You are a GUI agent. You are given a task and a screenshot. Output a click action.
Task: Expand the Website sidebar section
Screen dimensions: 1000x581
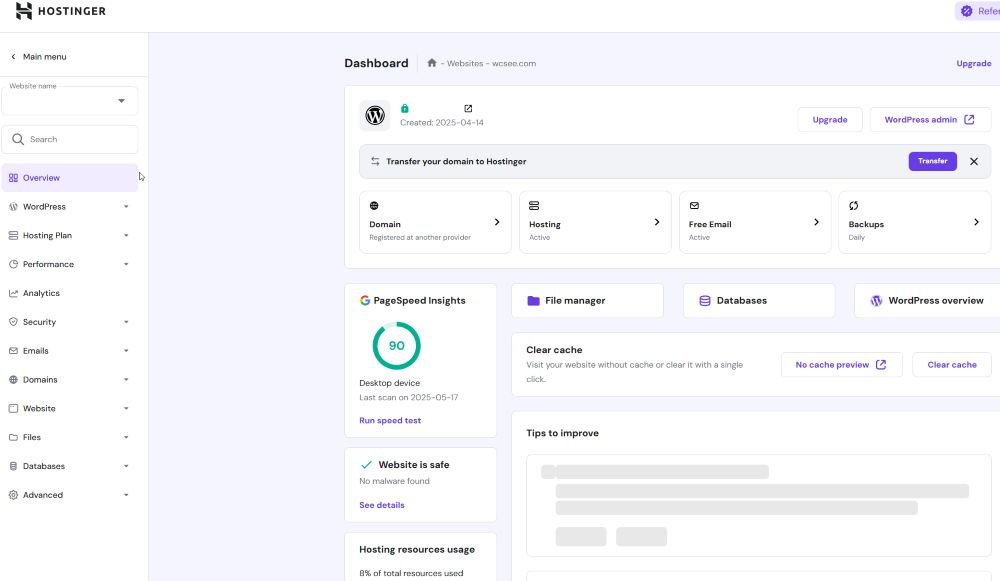pyautogui.click(x=126, y=409)
